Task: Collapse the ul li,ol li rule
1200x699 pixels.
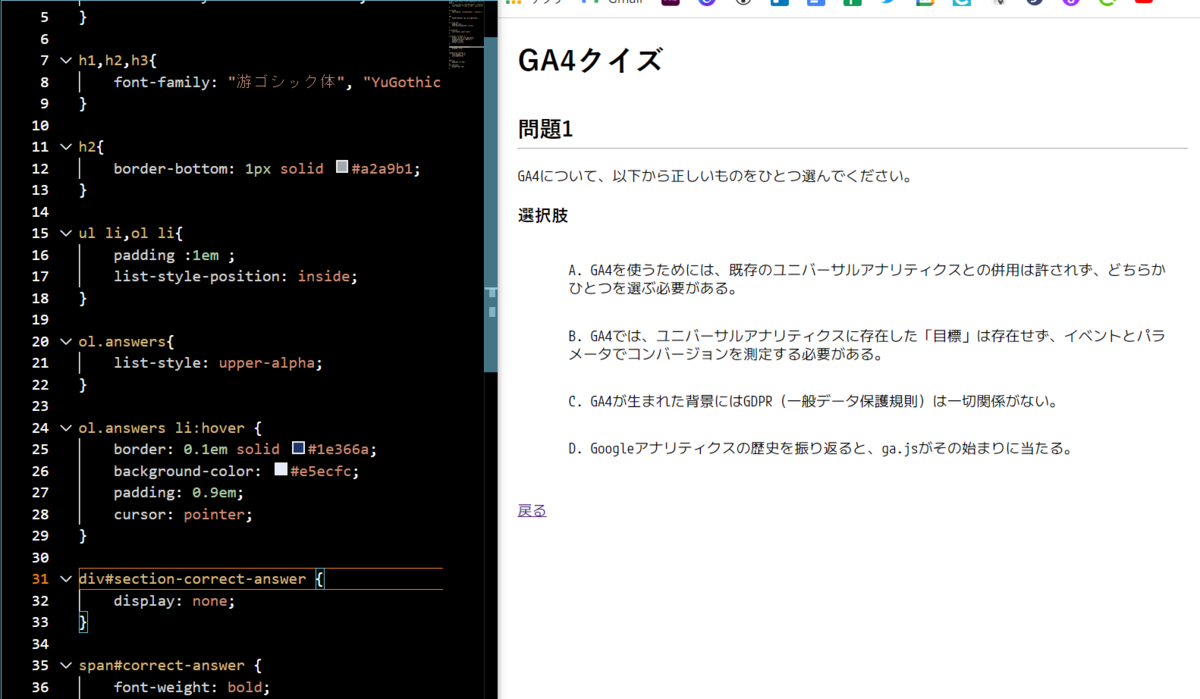Action: (66, 233)
